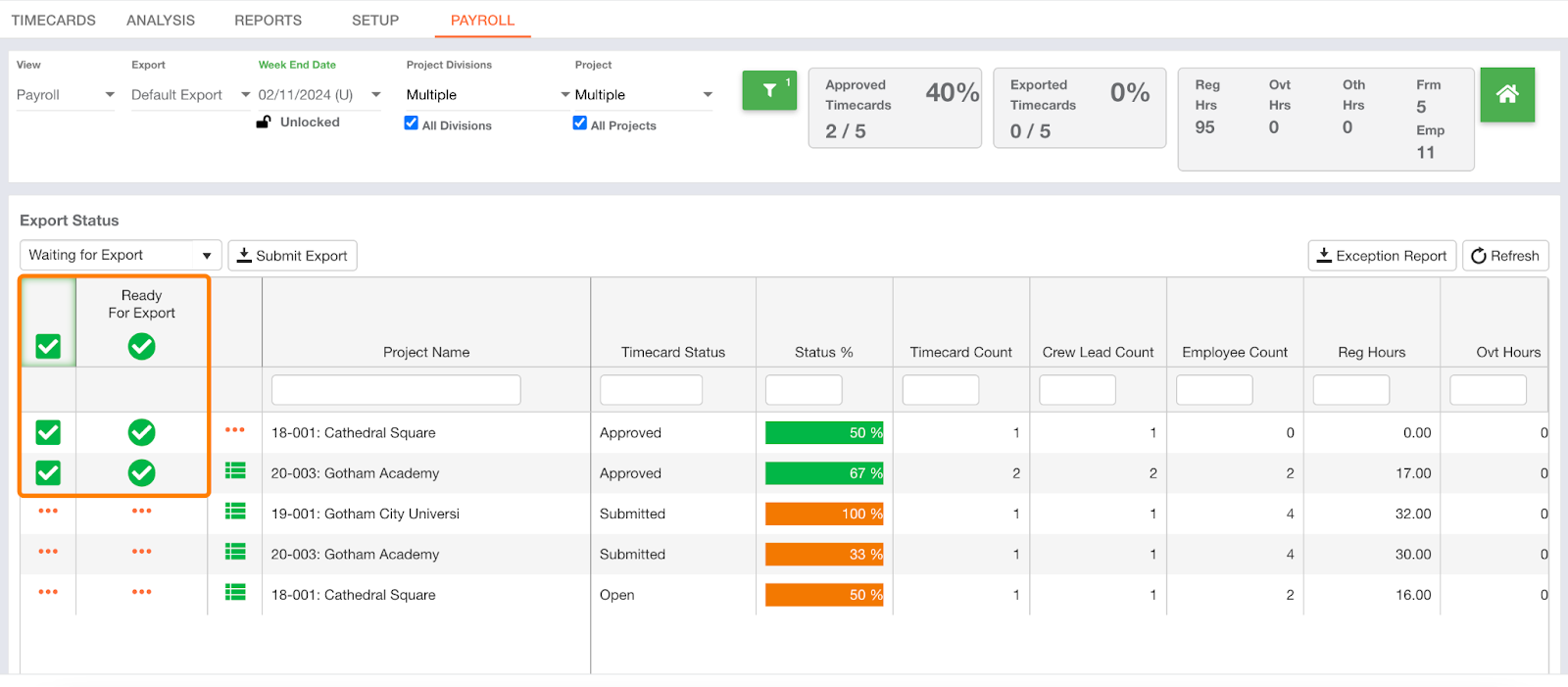1568x687 pixels.
Task: Click ready-column dots for Open Cathedral Square row
Action: tap(142, 592)
